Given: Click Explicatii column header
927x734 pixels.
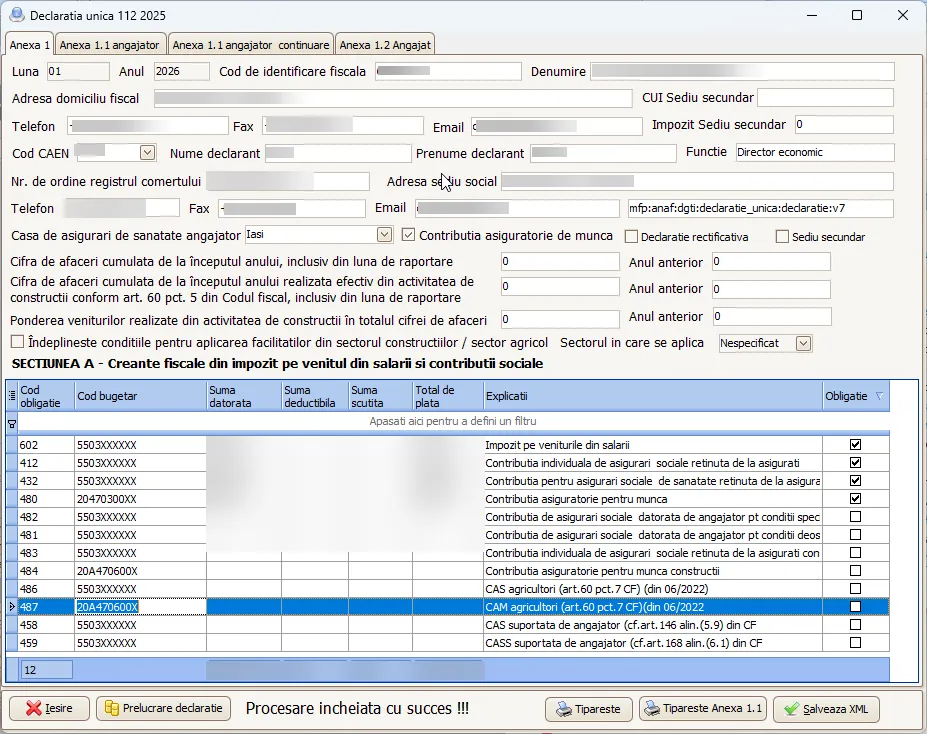Looking at the screenshot, I should pyautogui.click(x=653, y=396).
